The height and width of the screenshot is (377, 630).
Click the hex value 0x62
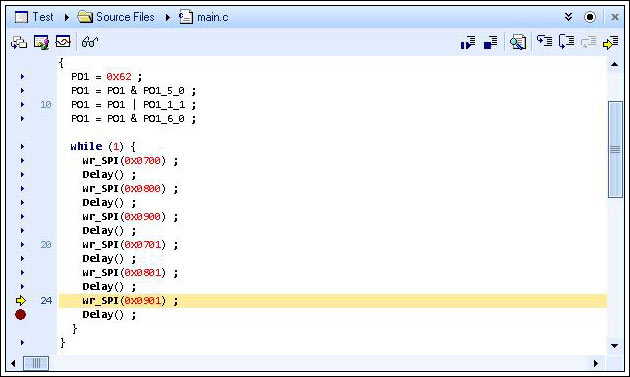[119, 76]
